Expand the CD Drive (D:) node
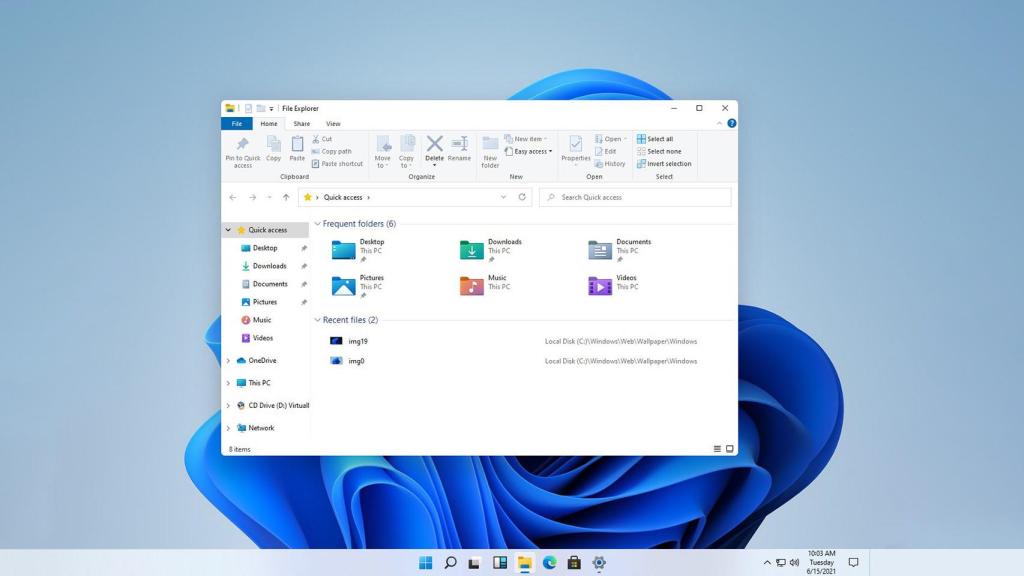 click(x=228, y=406)
